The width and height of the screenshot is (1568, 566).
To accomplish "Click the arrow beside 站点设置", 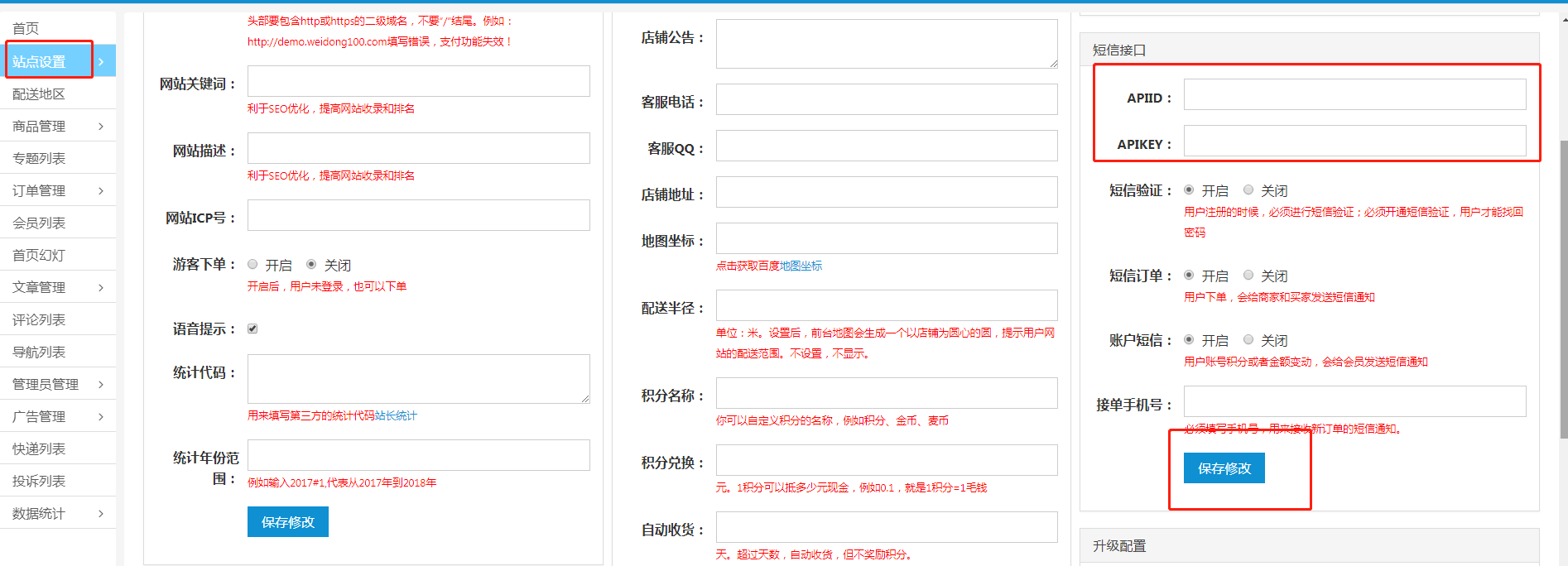I will 101,62.
